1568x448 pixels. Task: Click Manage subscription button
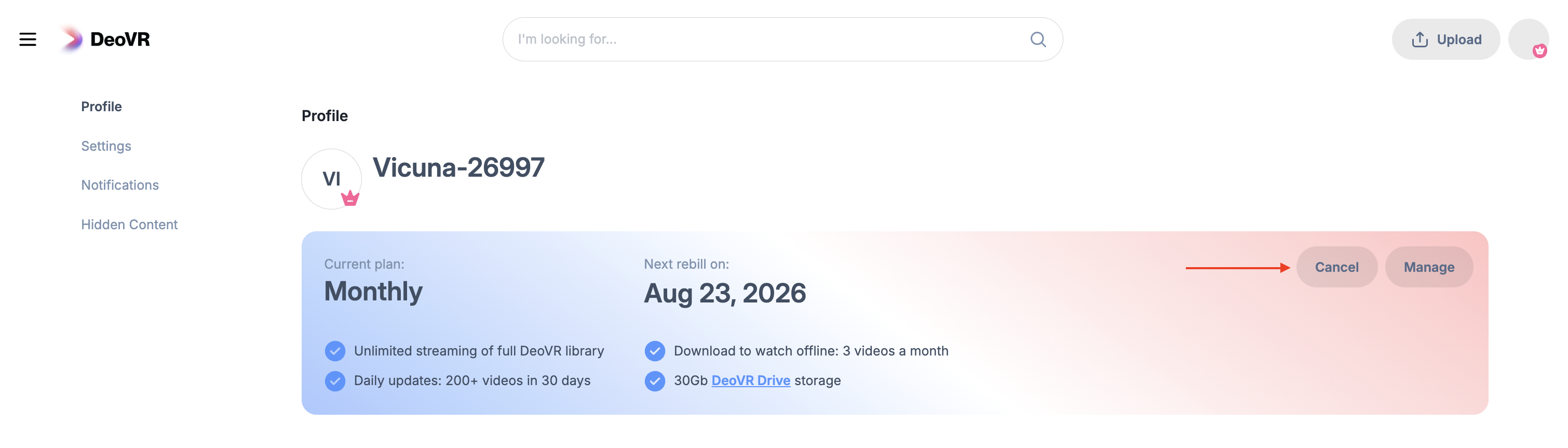(x=1429, y=268)
